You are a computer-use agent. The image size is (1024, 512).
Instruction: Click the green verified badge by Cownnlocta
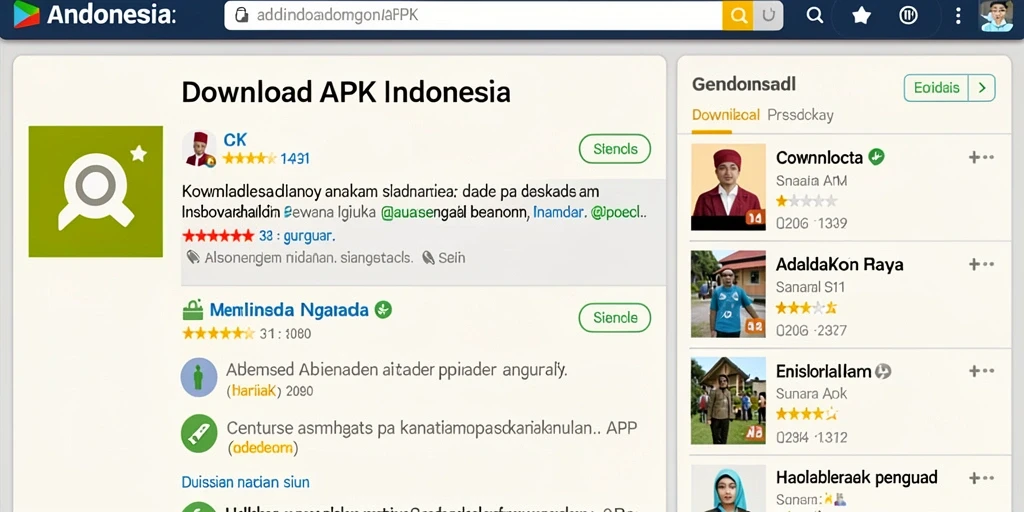pyautogui.click(x=876, y=157)
